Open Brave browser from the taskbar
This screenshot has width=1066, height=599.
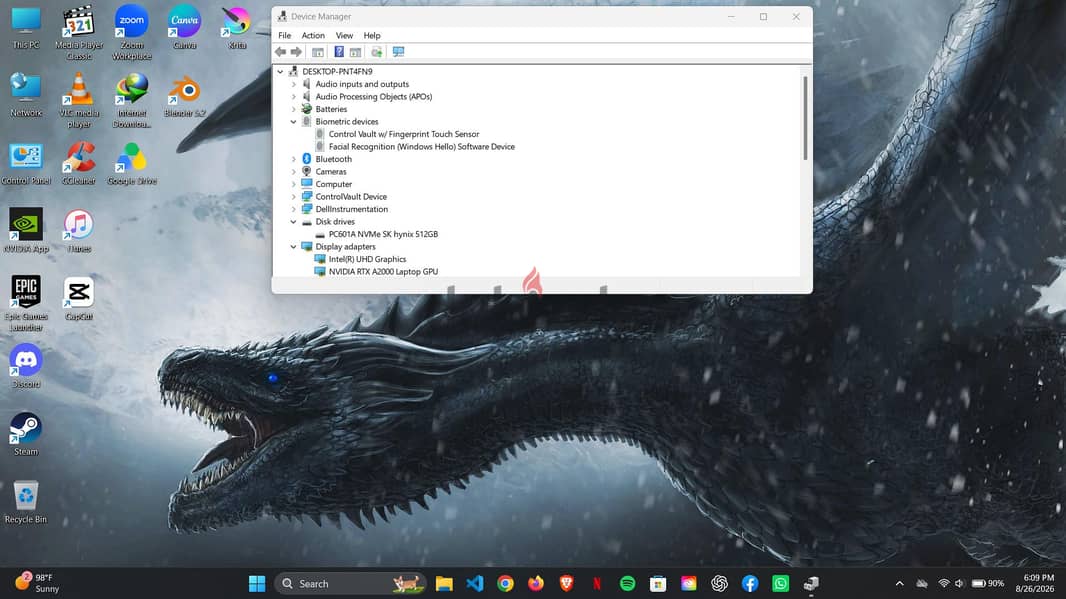(x=566, y=583)
